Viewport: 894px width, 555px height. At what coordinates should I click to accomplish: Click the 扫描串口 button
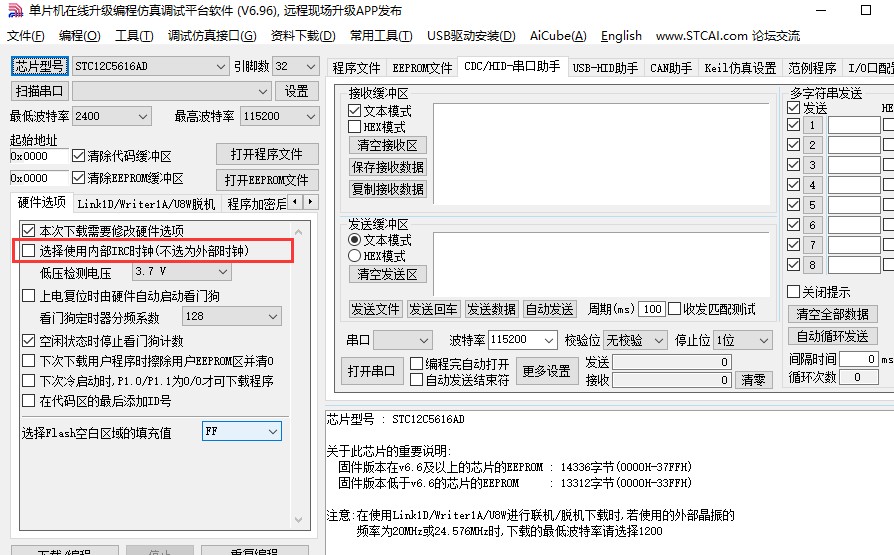(39, 91)
